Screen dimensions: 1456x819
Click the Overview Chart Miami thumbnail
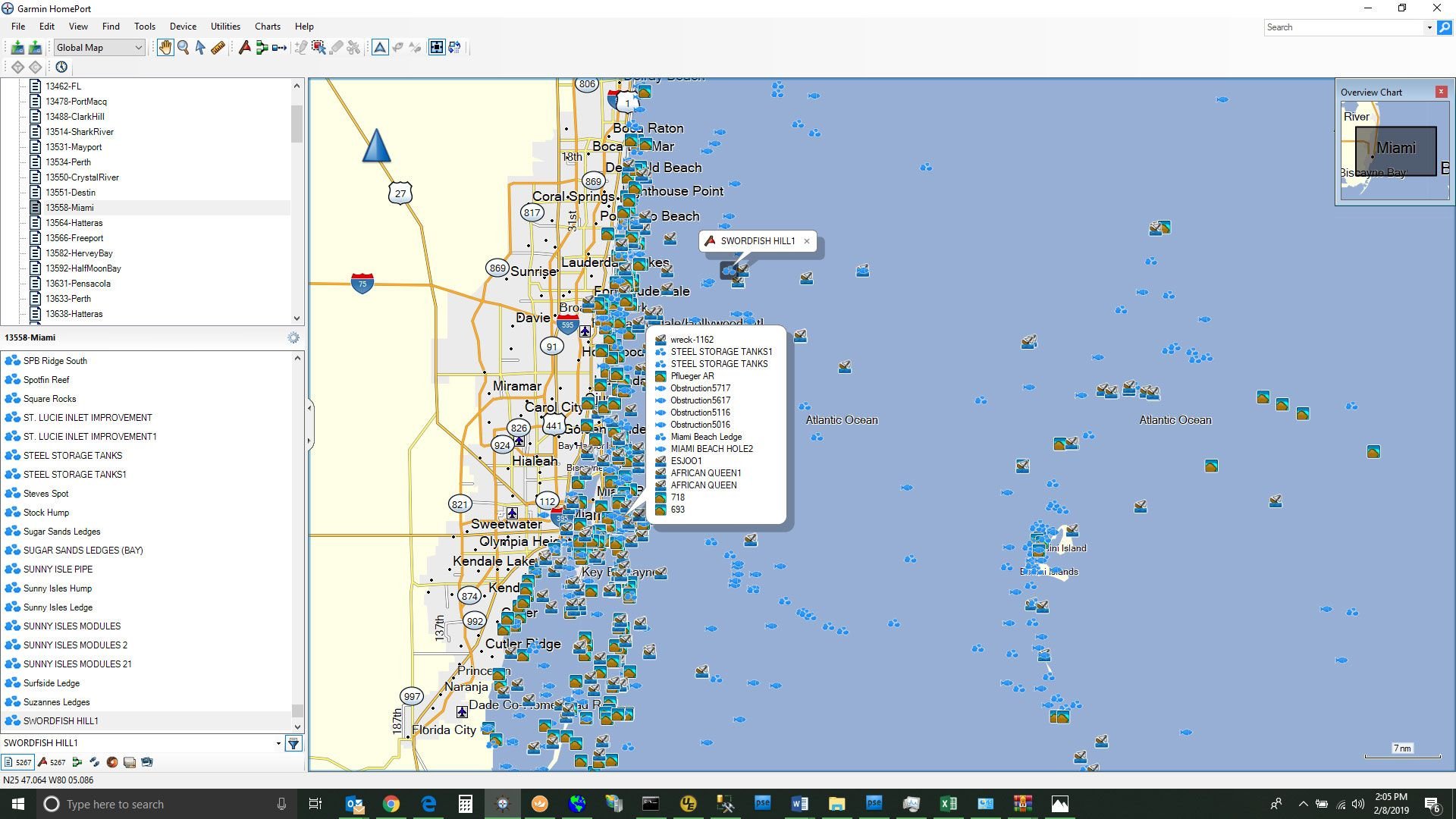pyautogui.click(x=1395, y=152)
